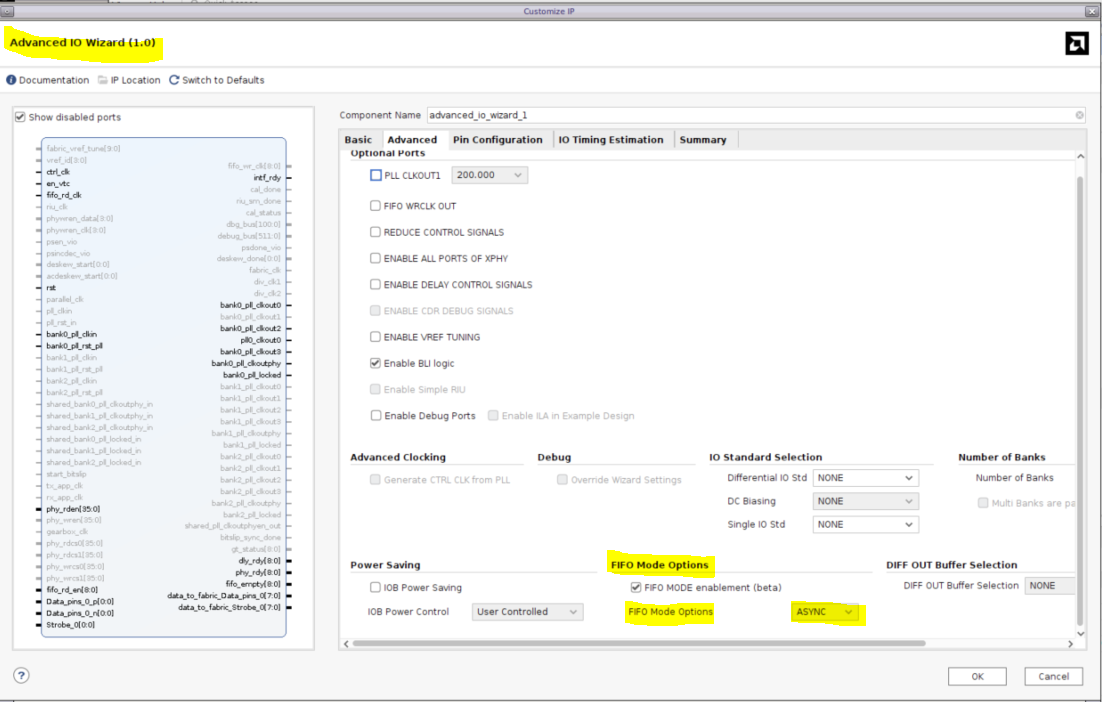The width and height of the screenshot is (1102, 702).
Task: Cancel the IP customization dialog
Action: pos(1053,676)
